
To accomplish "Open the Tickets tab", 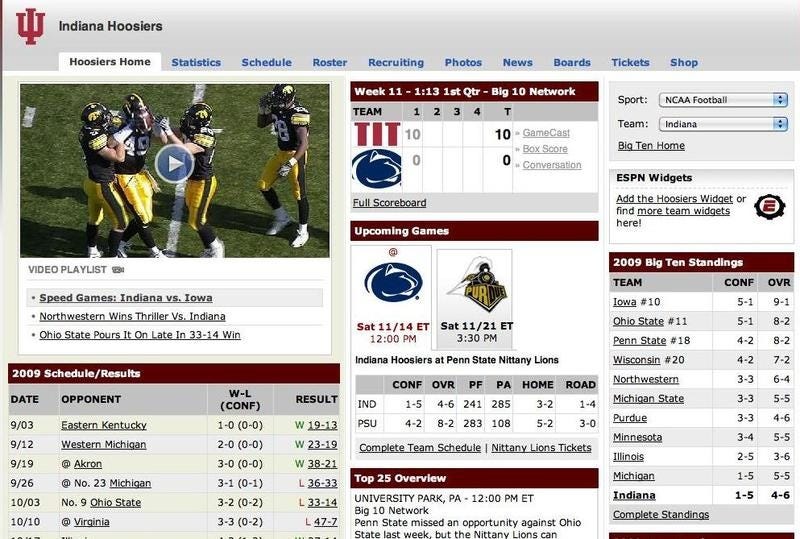I will pyautogui.click(x=630, y=62).
